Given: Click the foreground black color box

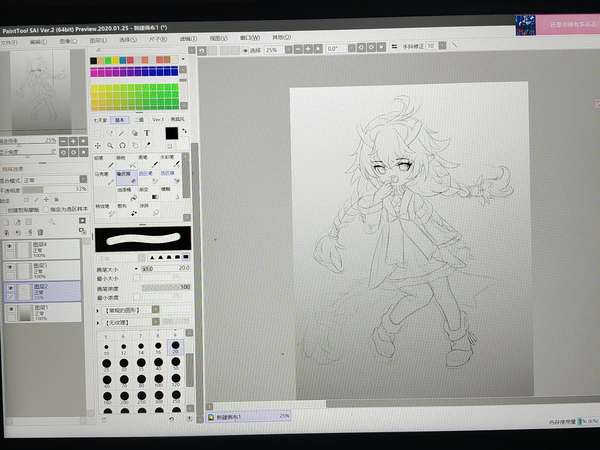Looking at the screenshot, I should tap(171, 134).
